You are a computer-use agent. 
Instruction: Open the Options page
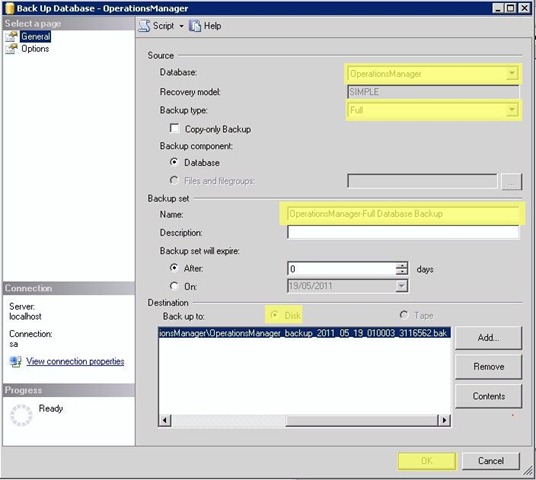pos(35,49)
